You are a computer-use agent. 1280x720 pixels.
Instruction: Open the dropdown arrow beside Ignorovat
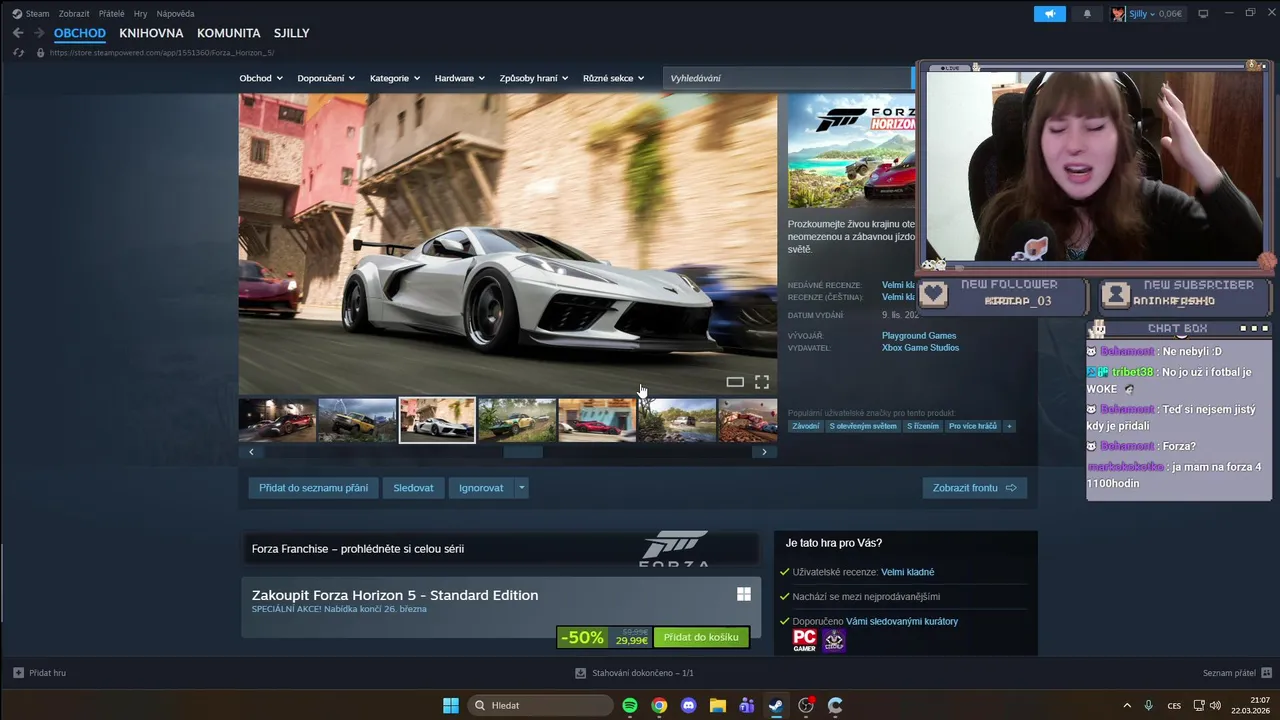pyautogui.click(x=521, y=488)
